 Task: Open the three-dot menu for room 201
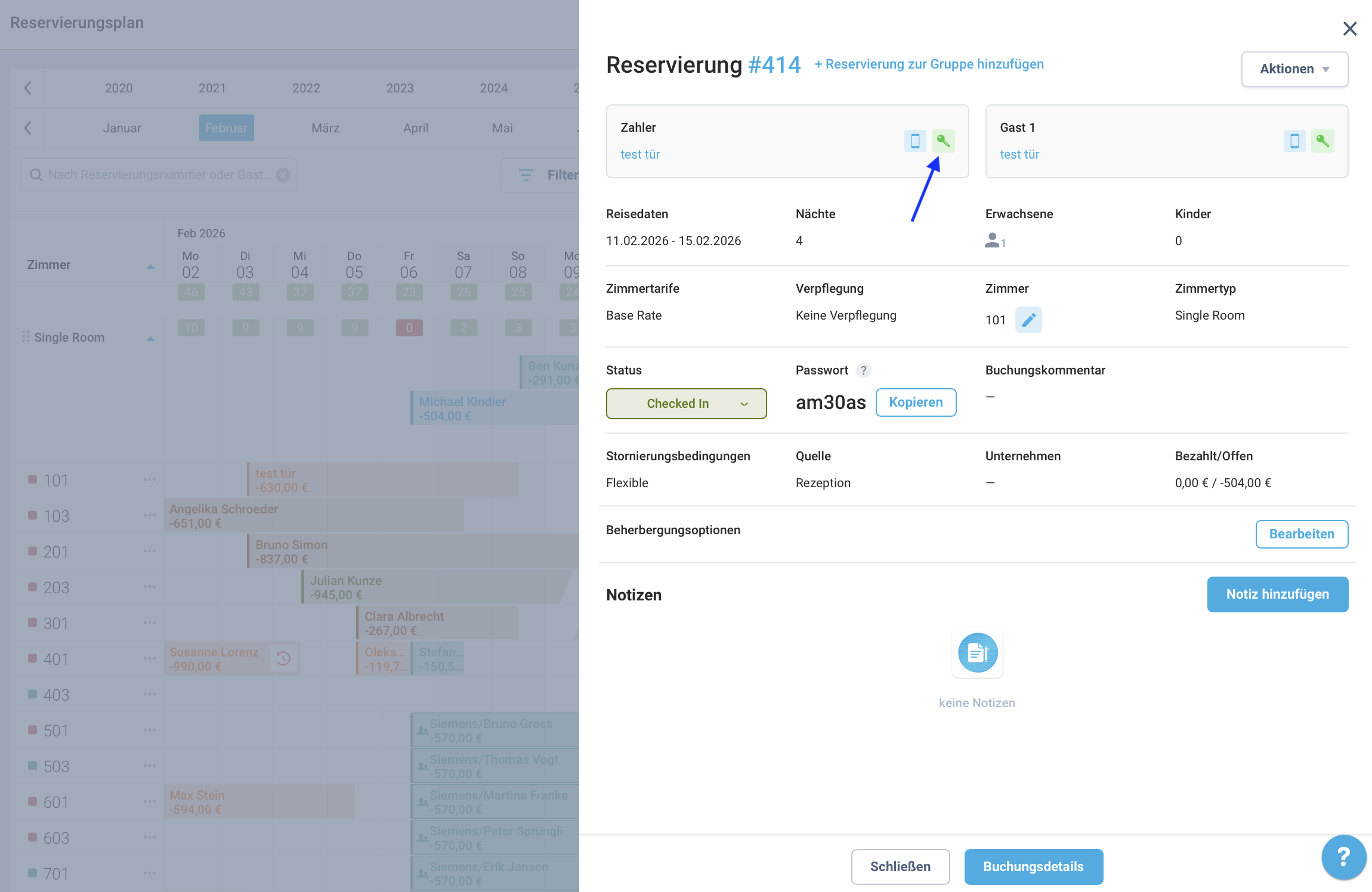(x=149, y=551)
